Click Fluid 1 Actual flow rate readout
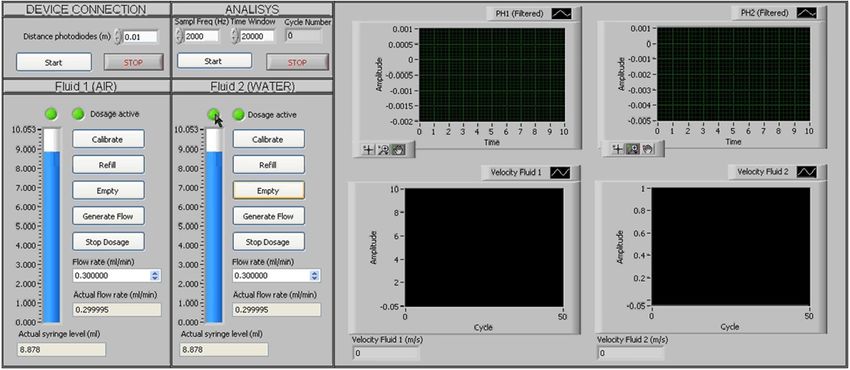This screenshot has width=850, height=370. pos(117,310)
